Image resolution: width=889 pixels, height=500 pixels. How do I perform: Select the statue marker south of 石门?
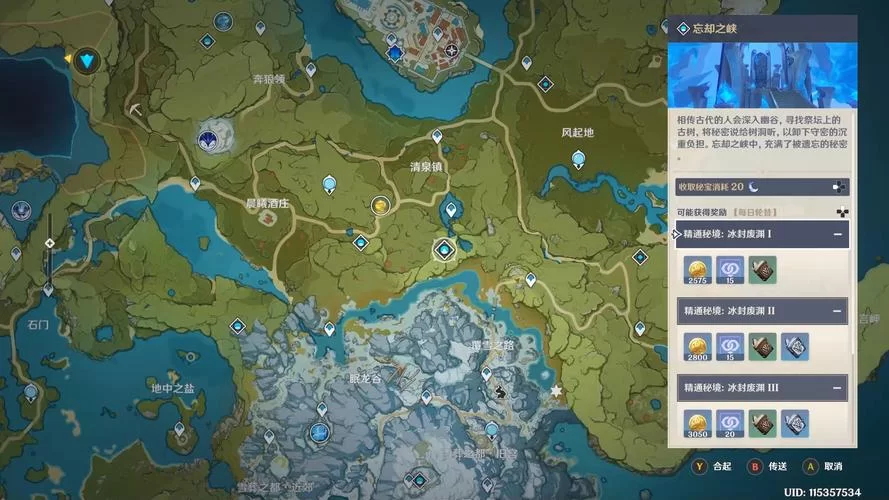tap(31, 392)
